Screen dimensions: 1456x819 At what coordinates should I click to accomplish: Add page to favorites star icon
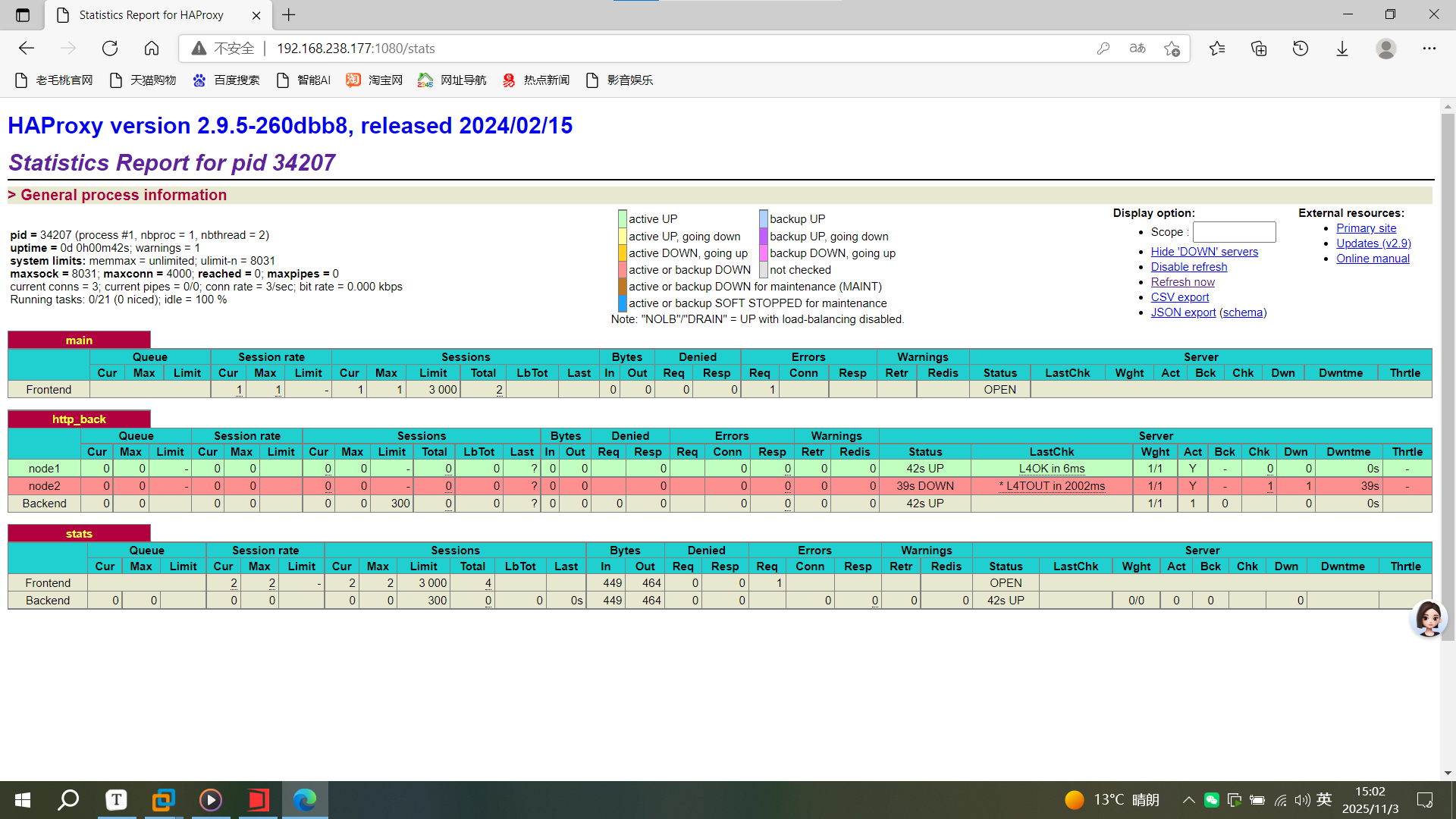click(x=1172, y=49)
